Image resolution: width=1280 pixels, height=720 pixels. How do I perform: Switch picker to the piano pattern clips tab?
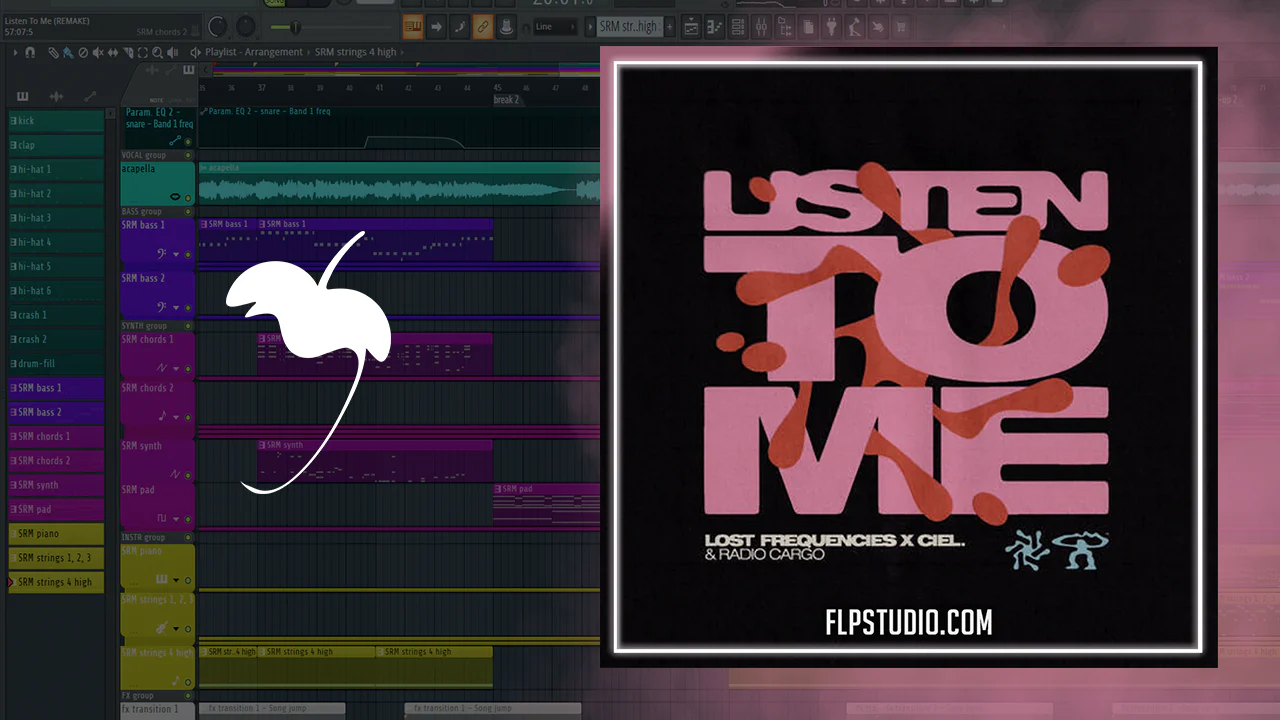click(x=23, y=96)
